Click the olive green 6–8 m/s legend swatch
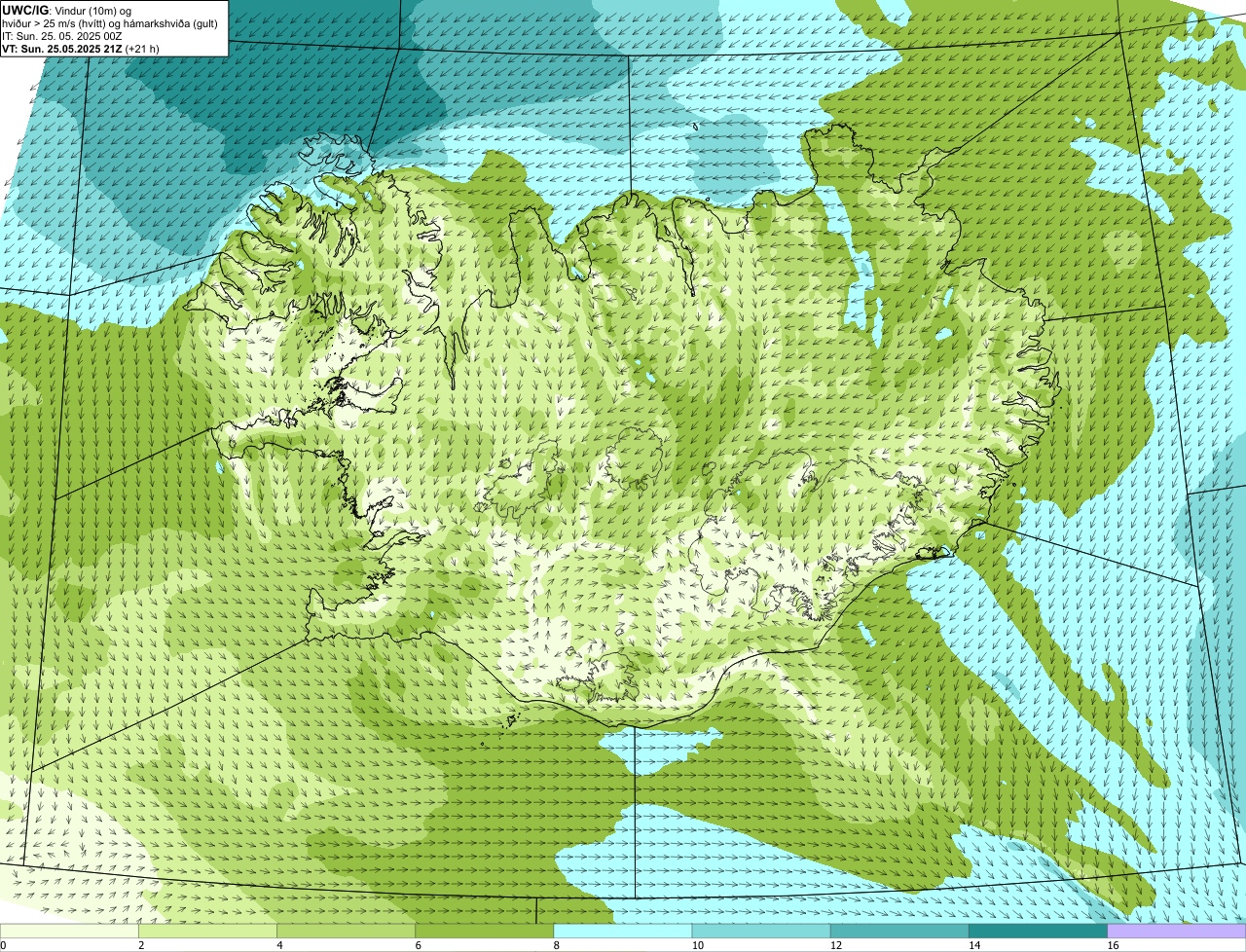 click(x=486, y=931)
